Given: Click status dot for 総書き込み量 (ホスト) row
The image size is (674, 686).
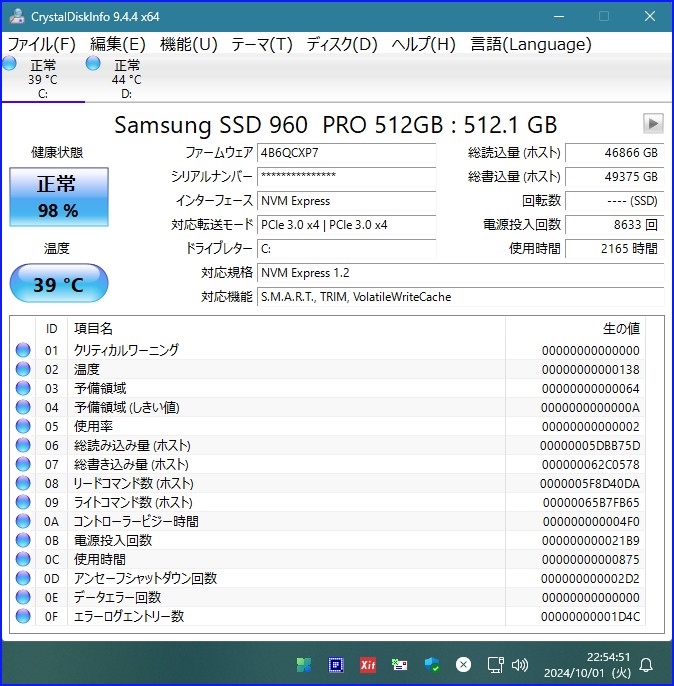Looking at the screenshot, I should [x=23, y=464].
